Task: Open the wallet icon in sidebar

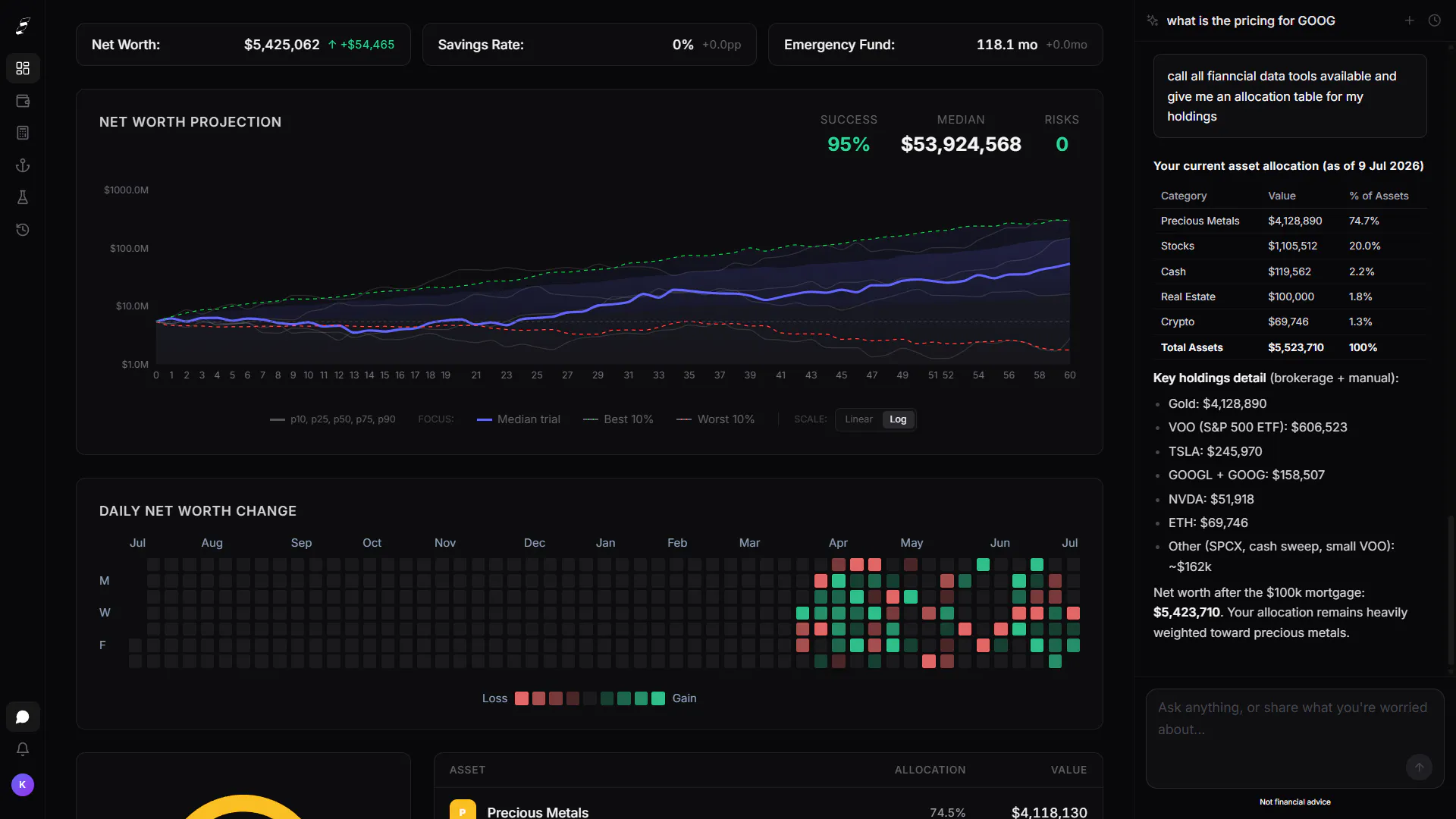Action: pos(23,101)
